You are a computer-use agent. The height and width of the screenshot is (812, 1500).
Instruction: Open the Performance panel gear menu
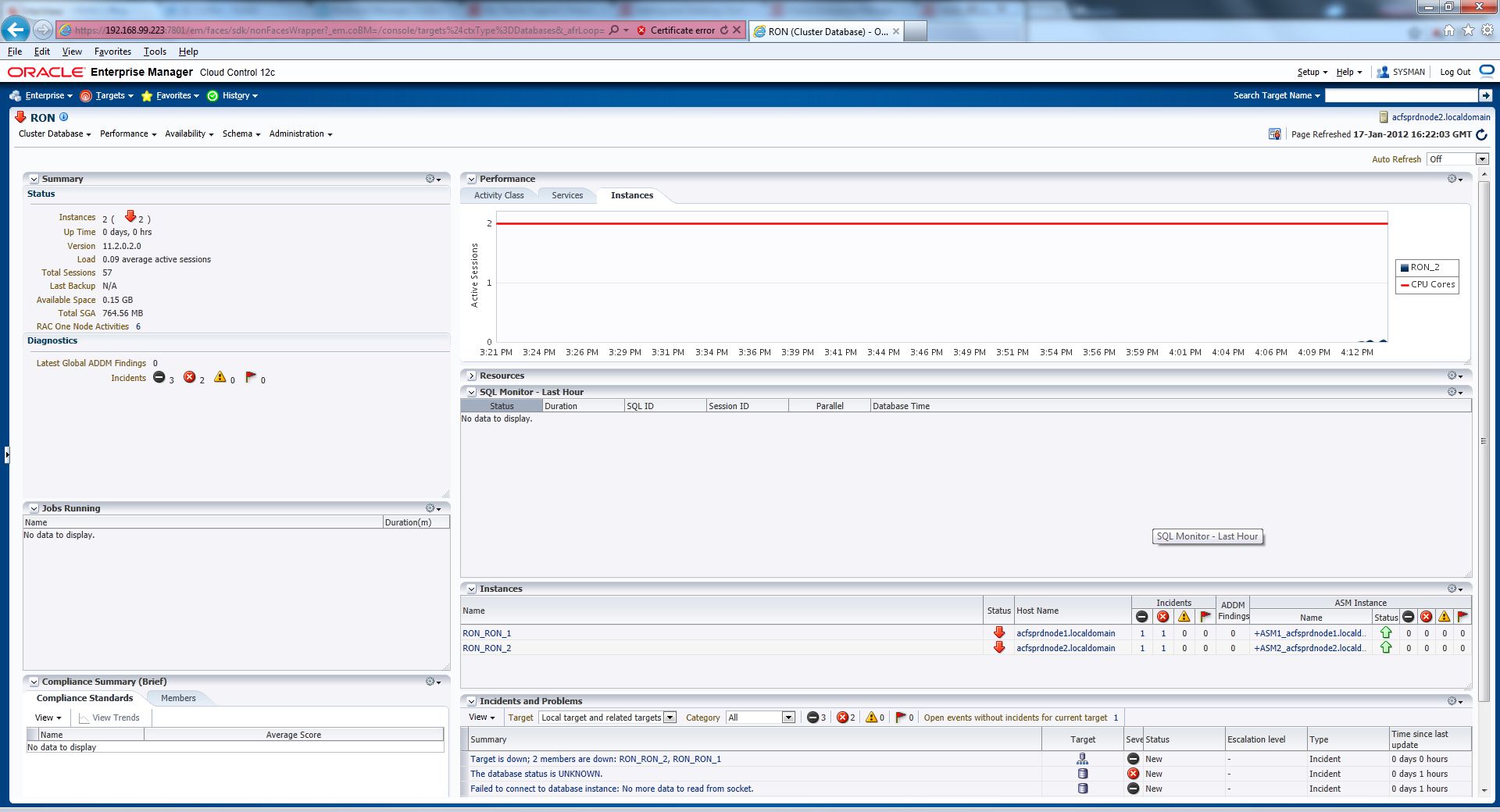point(1454,179)
